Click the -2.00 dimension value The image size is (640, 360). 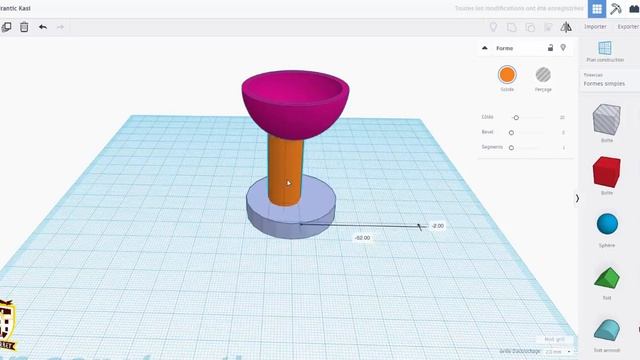[x=438, y=226]
